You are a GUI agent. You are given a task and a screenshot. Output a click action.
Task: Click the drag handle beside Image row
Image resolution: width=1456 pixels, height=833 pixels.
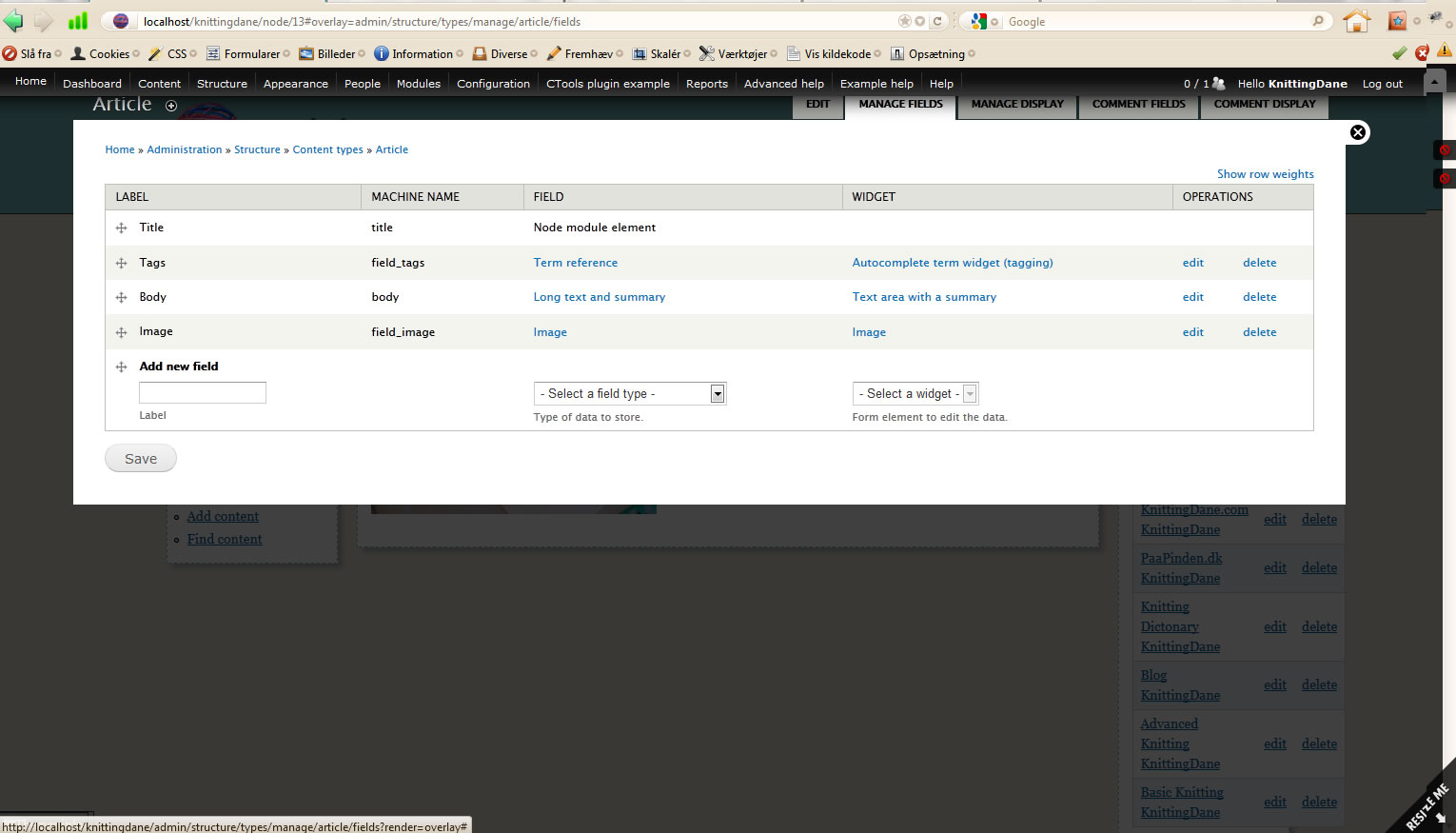click(x=121, y=332)
